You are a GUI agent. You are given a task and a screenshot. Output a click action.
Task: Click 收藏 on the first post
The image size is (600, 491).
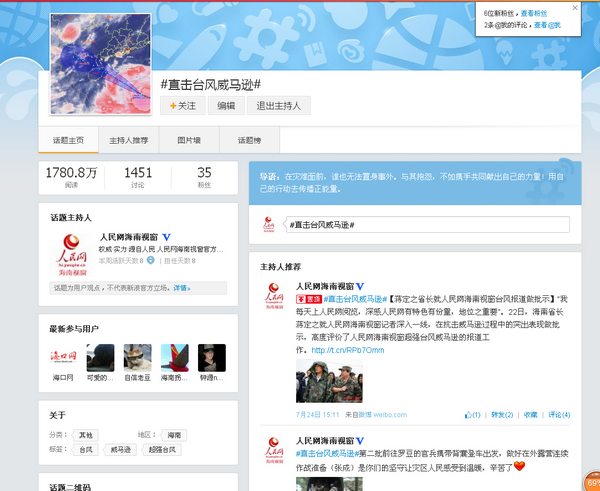click(x=530, y=414)
